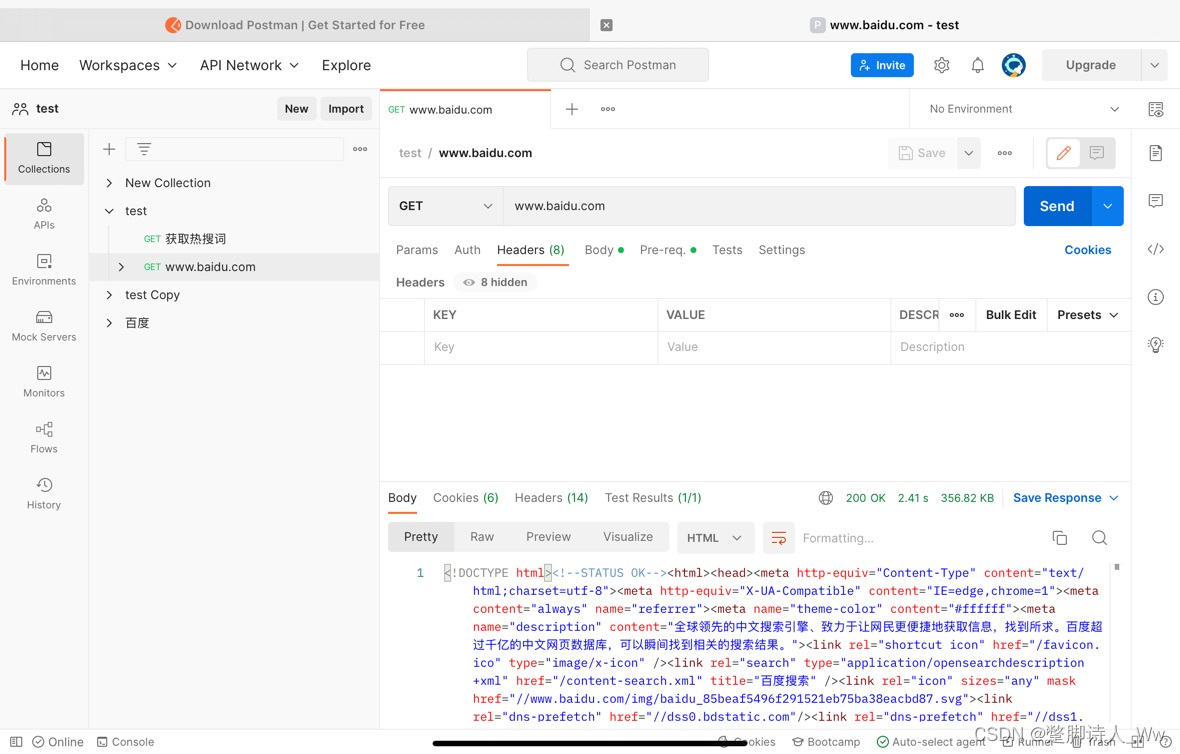Open the Save options dropdown arrow
This screenshot has width=1180, height=754.
(x=969, y=154)
